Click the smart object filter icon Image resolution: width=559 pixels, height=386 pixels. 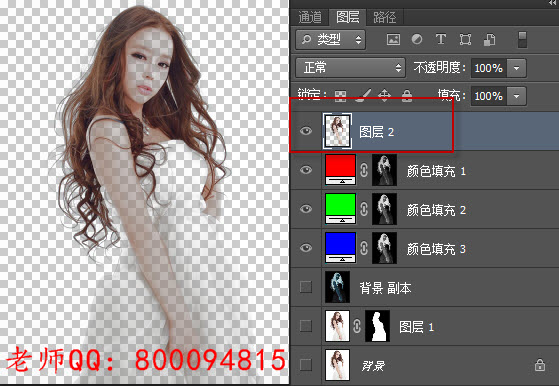489,39
